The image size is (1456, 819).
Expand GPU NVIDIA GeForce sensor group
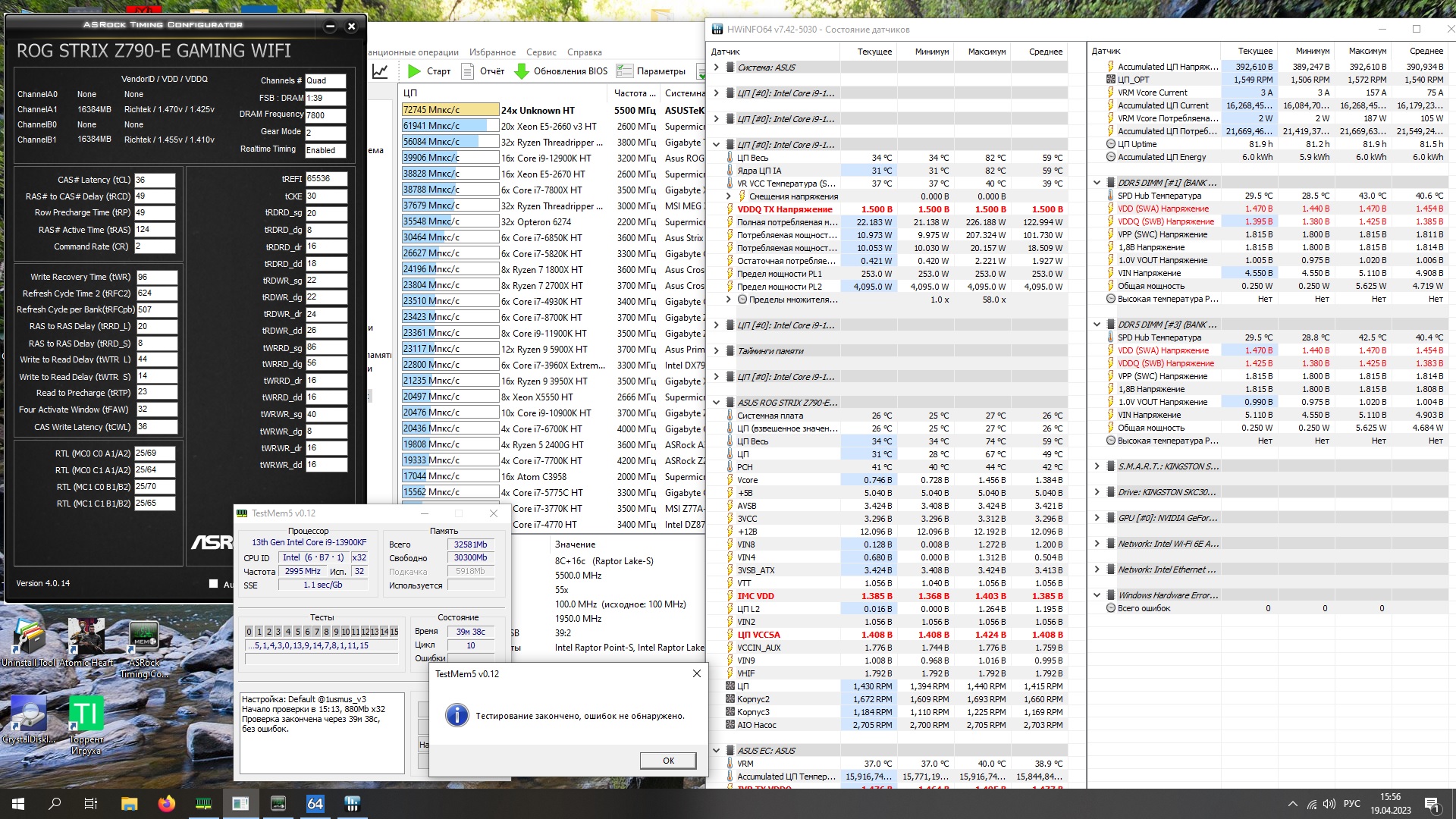coord(1097,518)
